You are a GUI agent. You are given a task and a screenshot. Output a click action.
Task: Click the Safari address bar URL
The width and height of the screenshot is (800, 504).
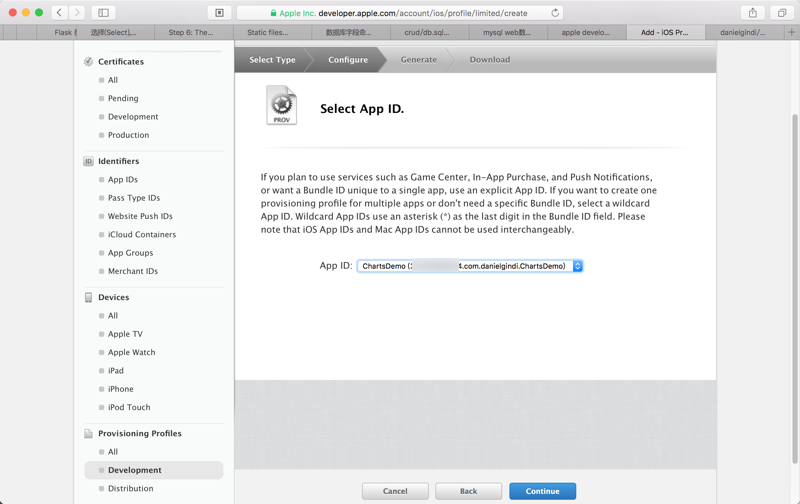[401, 13]
